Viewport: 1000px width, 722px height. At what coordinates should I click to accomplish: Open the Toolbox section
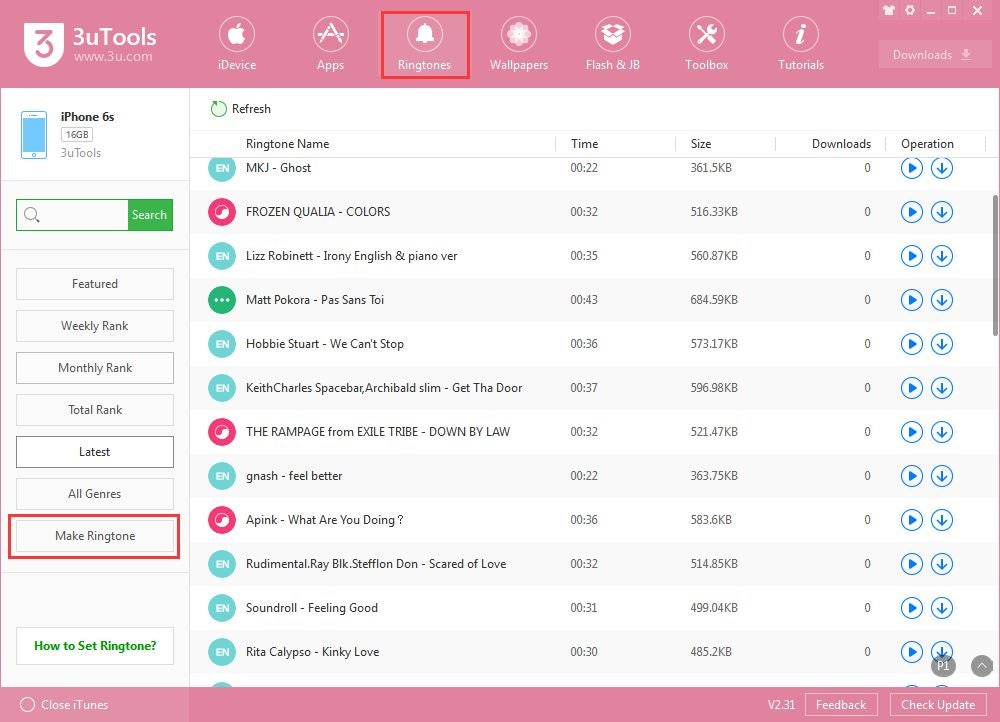point(706,42)
